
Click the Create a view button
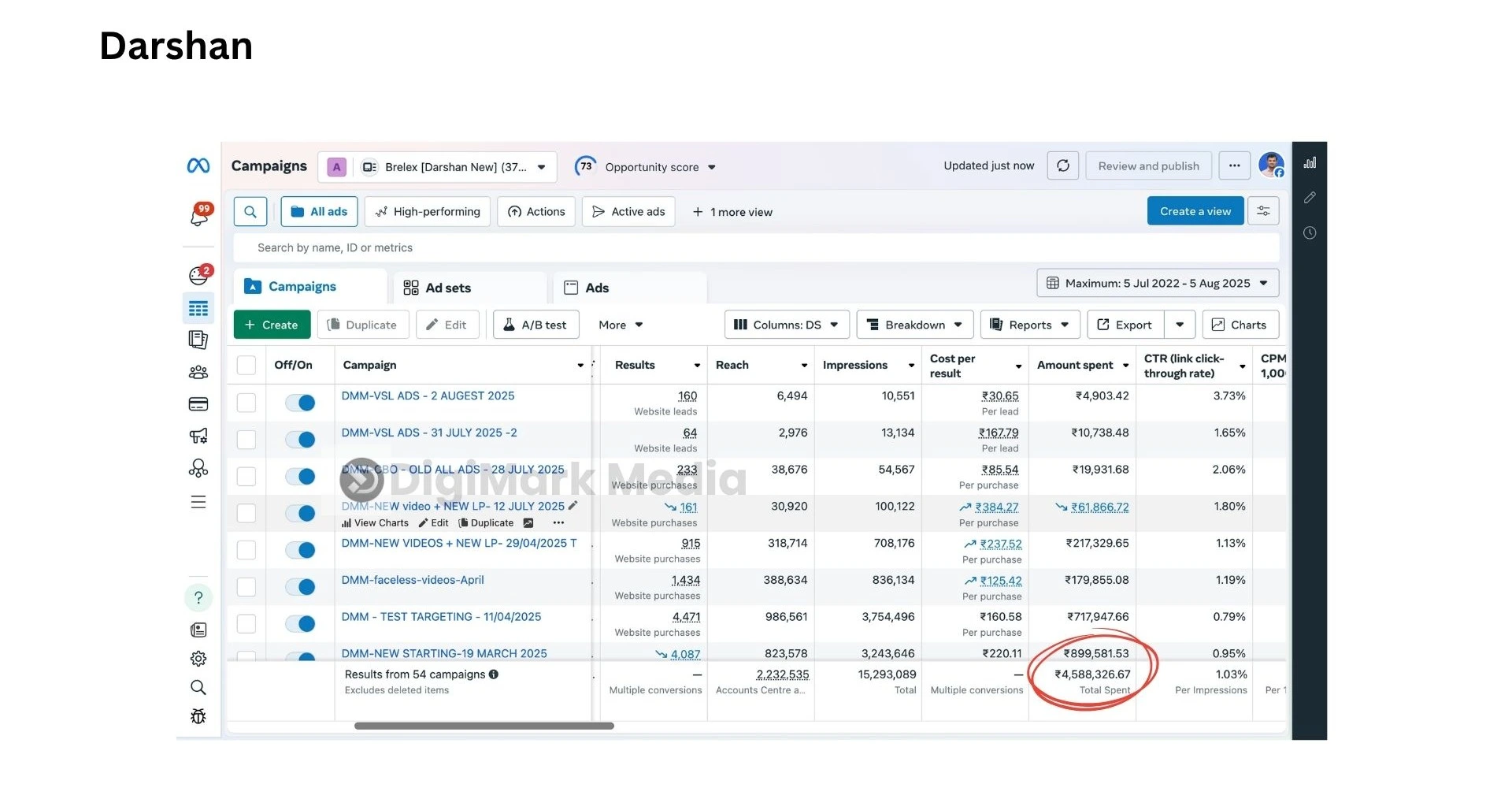pyautogui.click(x=1195, y=211)
